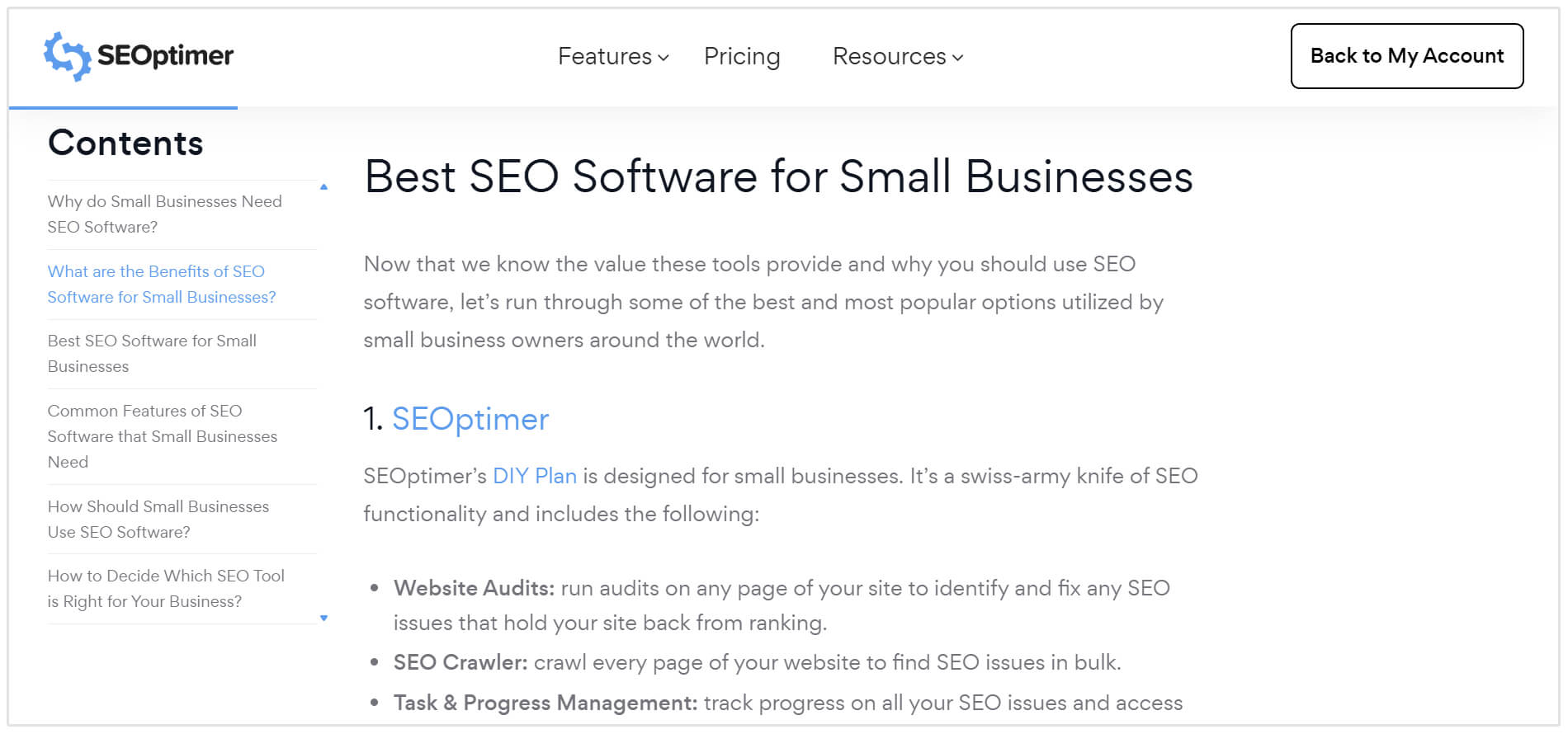The width and height of the screenshot is (1568, 734).
Task: Click 'Common Features of SEO Software' contents entry
Action: pyautogui.click(x=163, y=436)
